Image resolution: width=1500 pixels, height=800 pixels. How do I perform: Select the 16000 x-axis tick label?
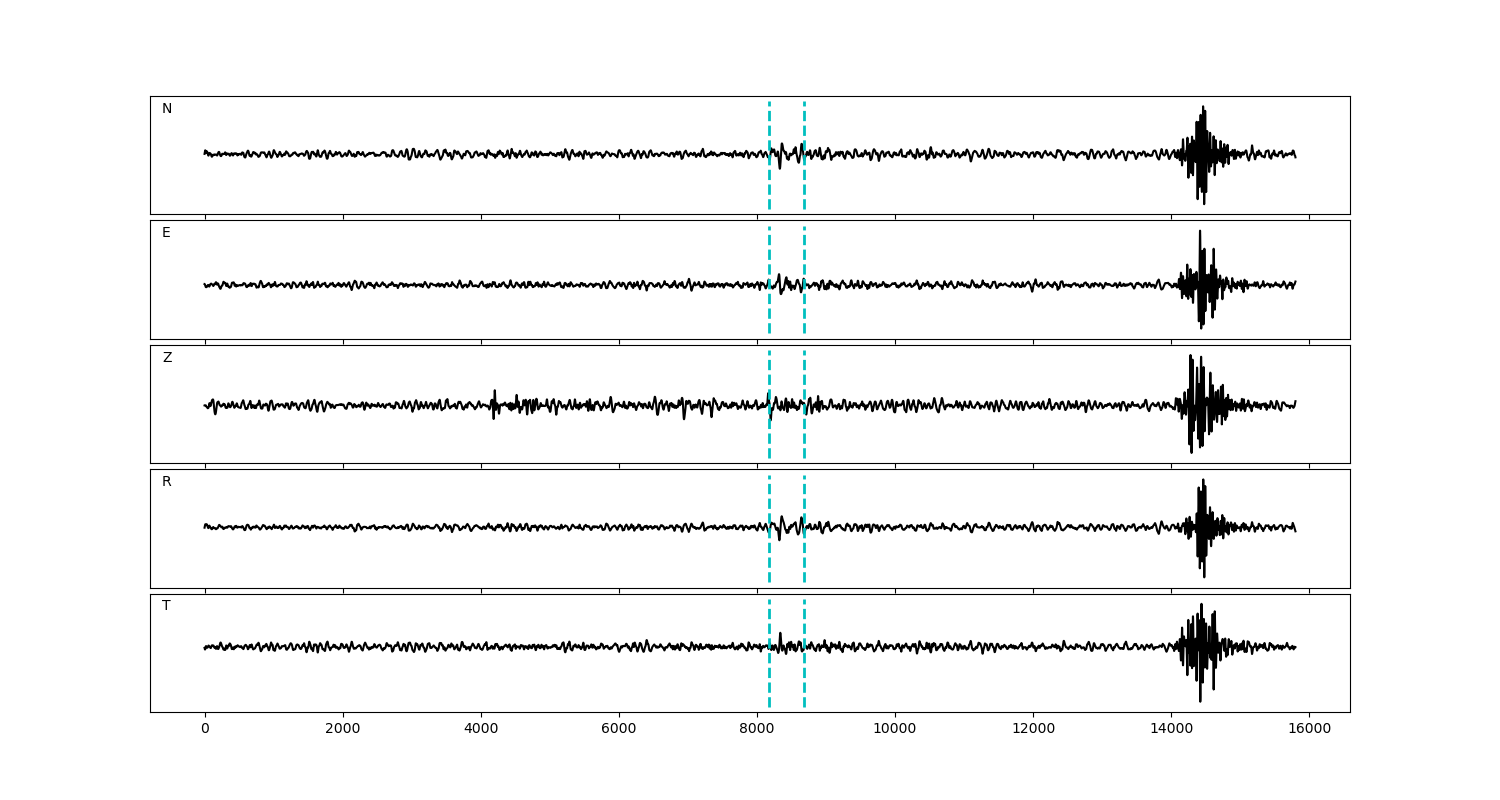click(x=1309, y=729)
